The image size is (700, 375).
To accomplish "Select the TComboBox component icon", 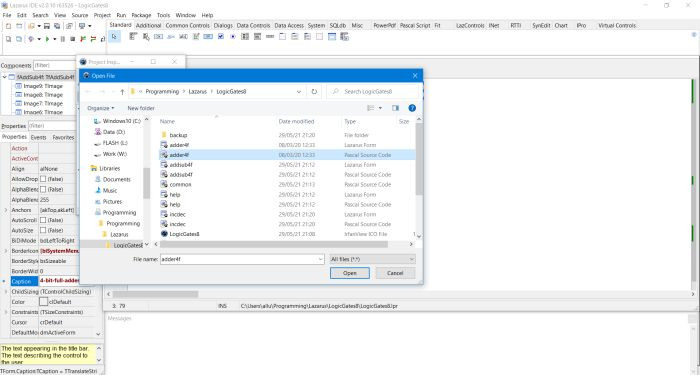I will click(258, 37).
